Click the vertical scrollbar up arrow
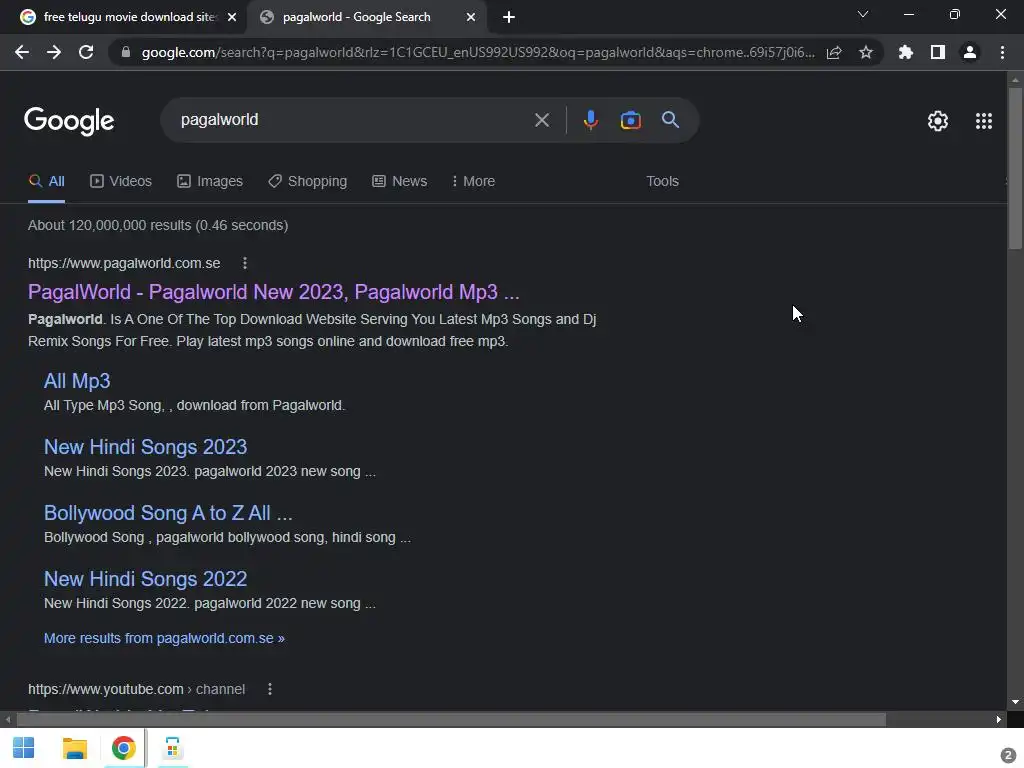1024x768 pixels. pos(1015,80)
